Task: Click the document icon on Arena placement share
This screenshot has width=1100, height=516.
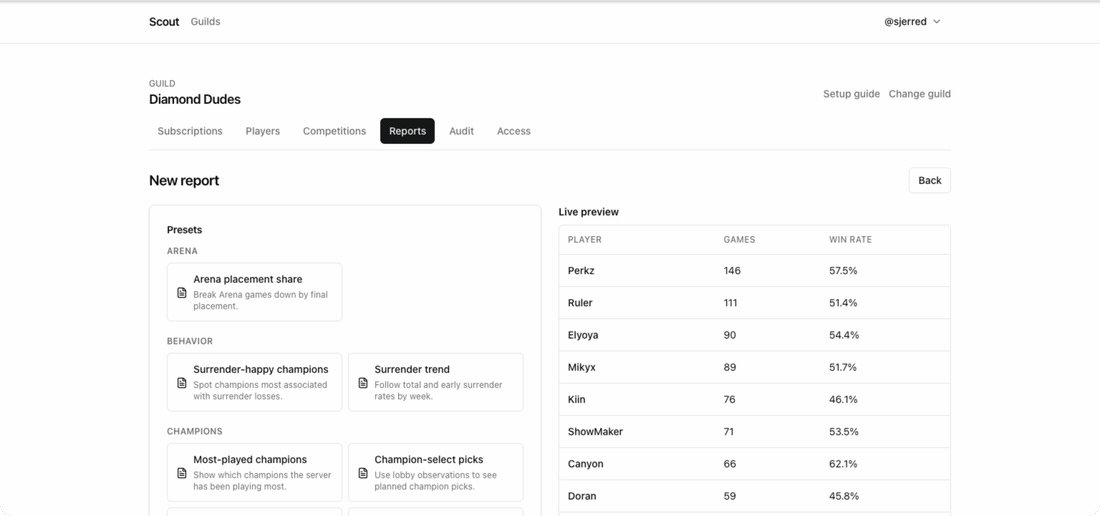Action: [x=182, y=292]
